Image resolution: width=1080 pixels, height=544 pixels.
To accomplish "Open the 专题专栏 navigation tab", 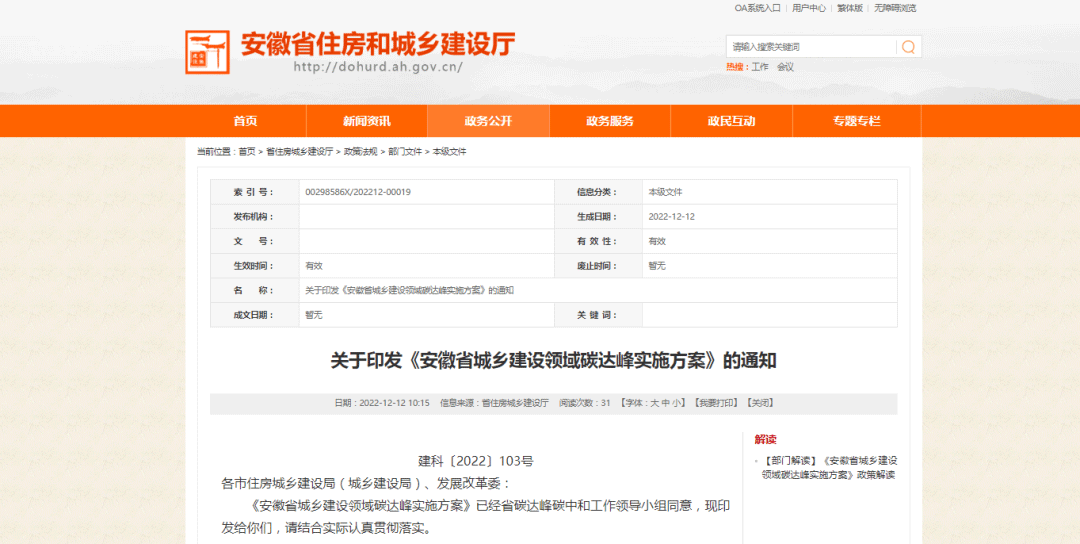I will (x=856, y=121).
